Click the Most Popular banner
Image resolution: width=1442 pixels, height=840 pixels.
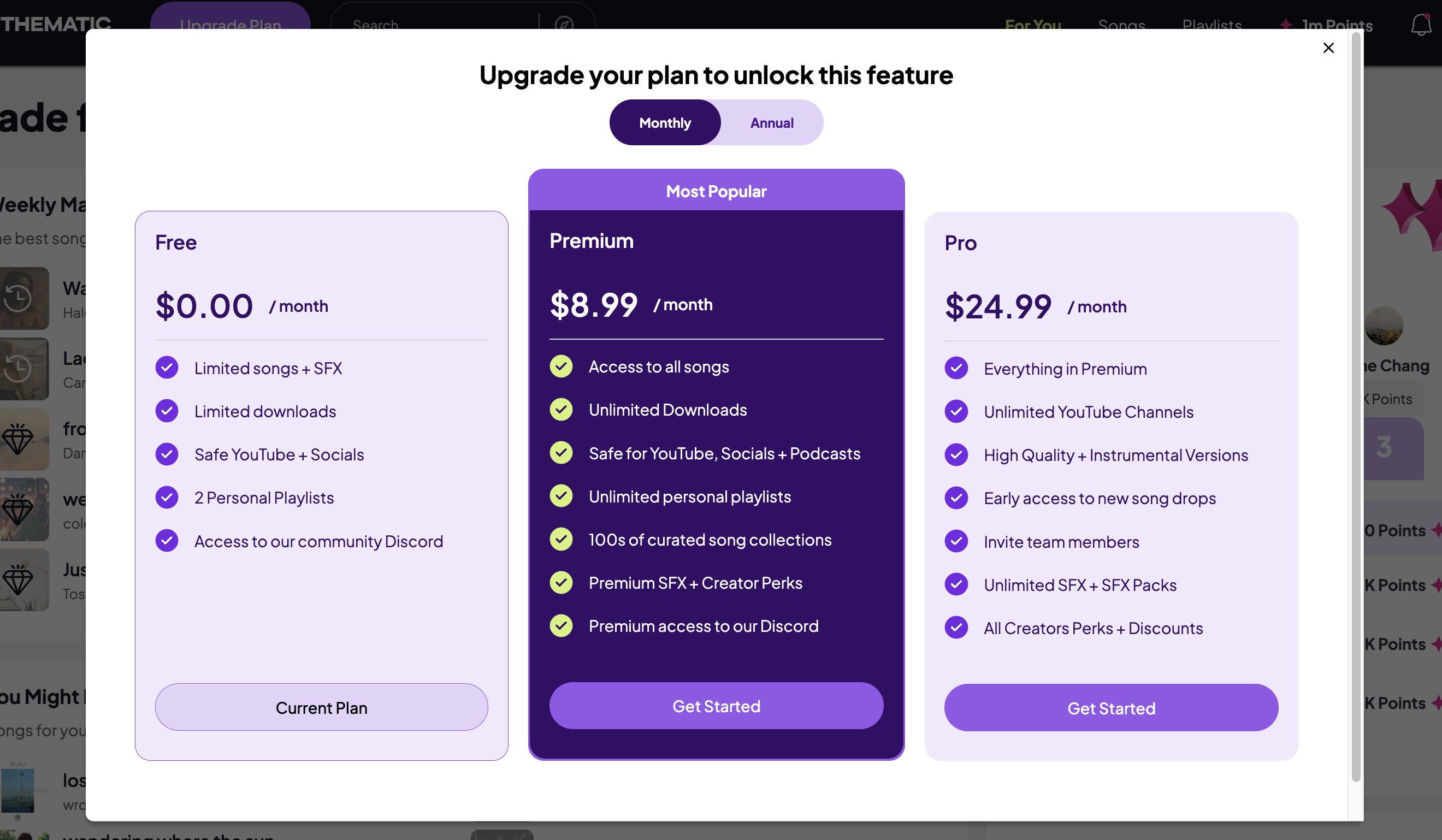[716, 191]
